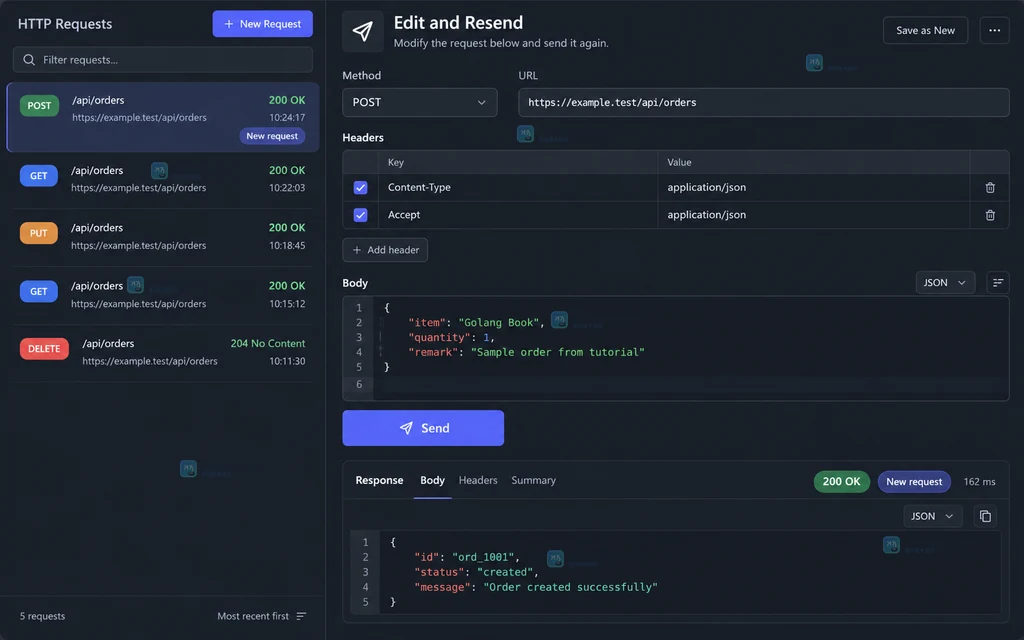This screenshot has width=1024, height=640.
Task: Select the GET /api/orders request at 10:22:03
Action: (163, 179)
